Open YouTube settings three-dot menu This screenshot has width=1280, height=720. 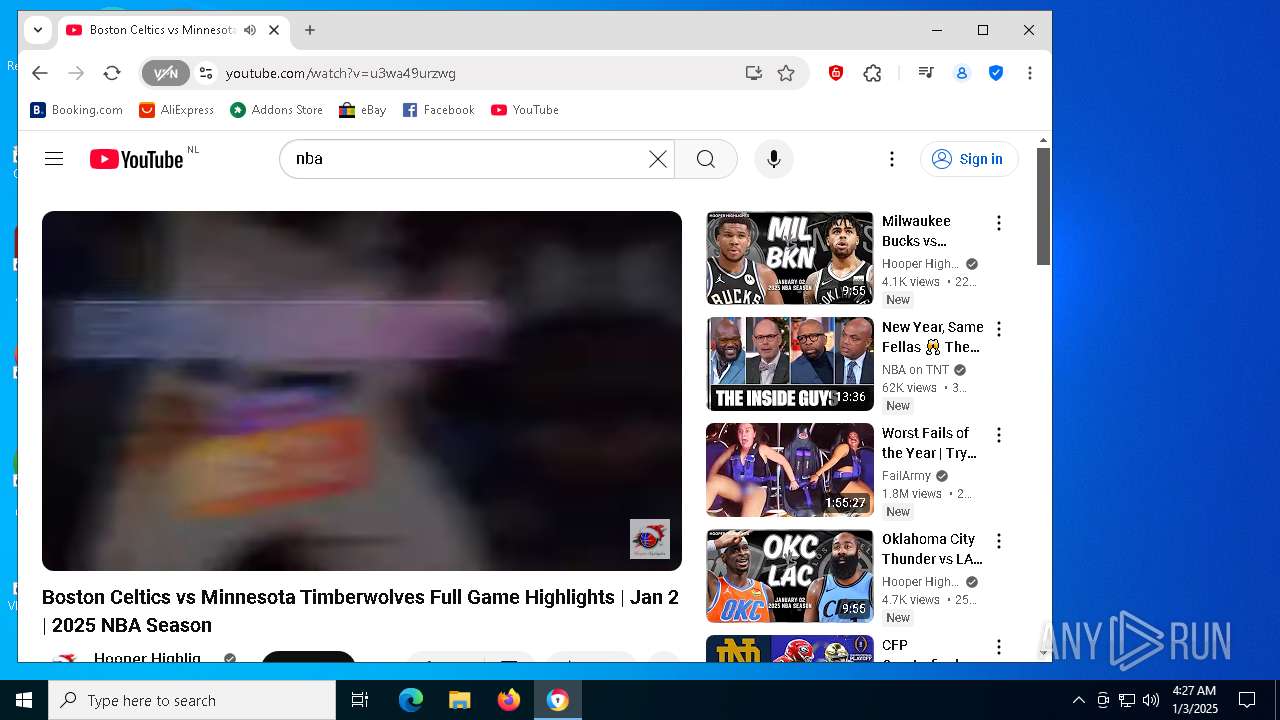click(891, 159)
